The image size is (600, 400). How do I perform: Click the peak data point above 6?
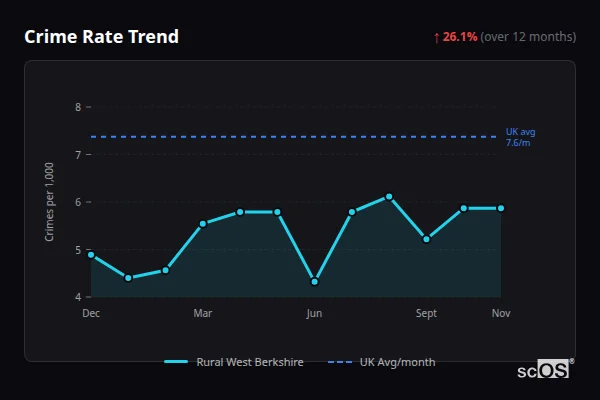[389, 197]
